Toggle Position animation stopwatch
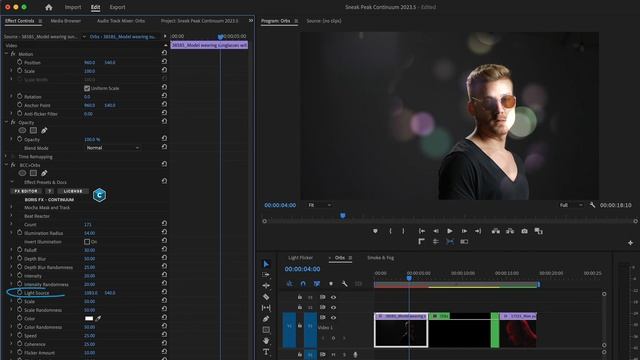Viewport: 640px width, 360px height. pos(20,62)
